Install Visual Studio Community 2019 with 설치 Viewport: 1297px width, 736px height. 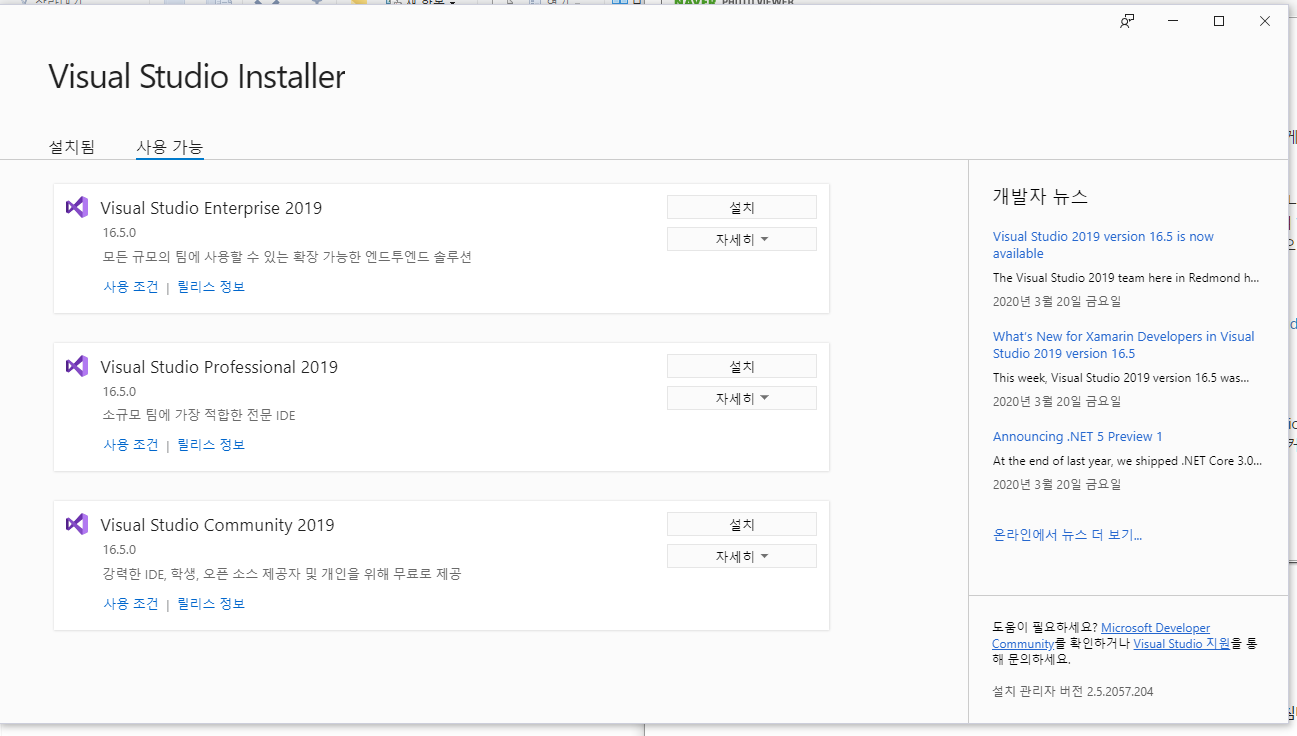pyautogui.click(x=742, y=524)
